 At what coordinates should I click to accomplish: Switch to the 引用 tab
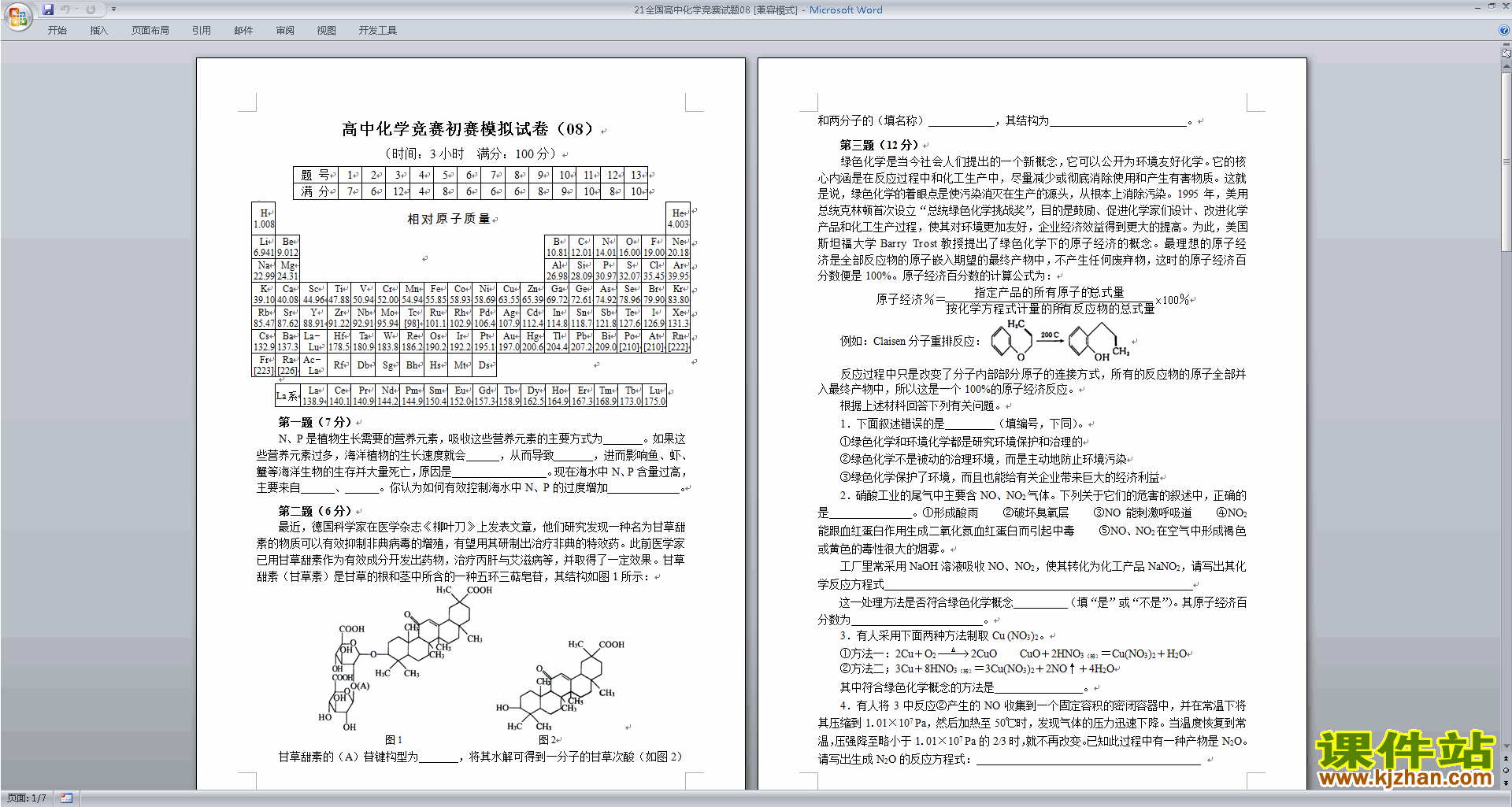(x=202, y=31)
